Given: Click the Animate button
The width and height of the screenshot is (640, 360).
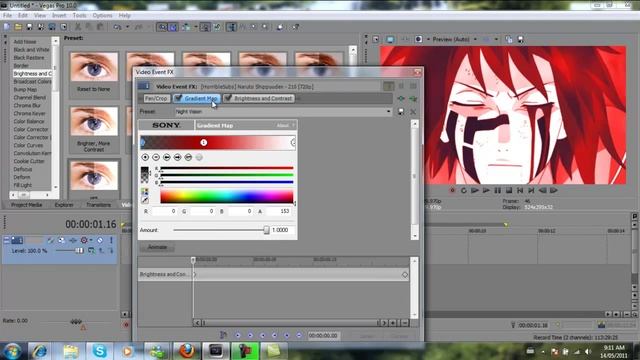Looking at the screenshot, I should click(x=157, y=247).
